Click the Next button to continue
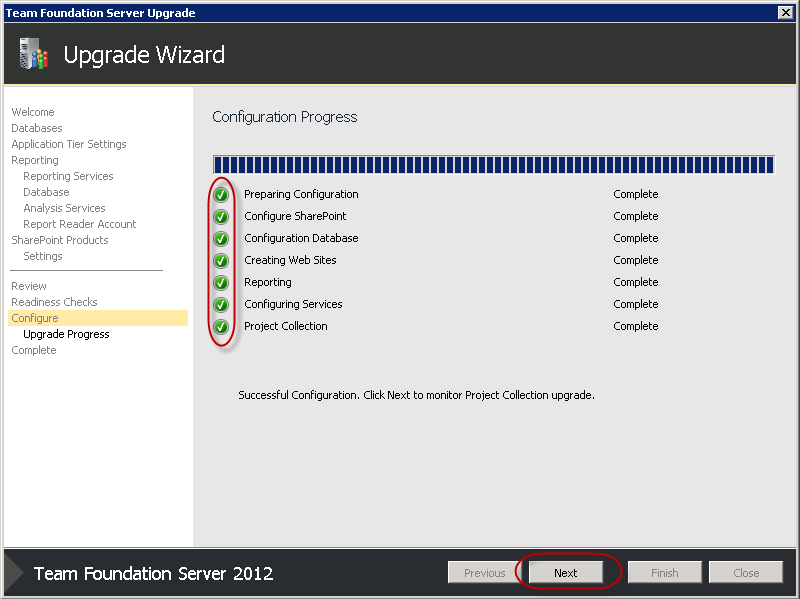This screenshot has width=800, height=599. coord(566,572)
